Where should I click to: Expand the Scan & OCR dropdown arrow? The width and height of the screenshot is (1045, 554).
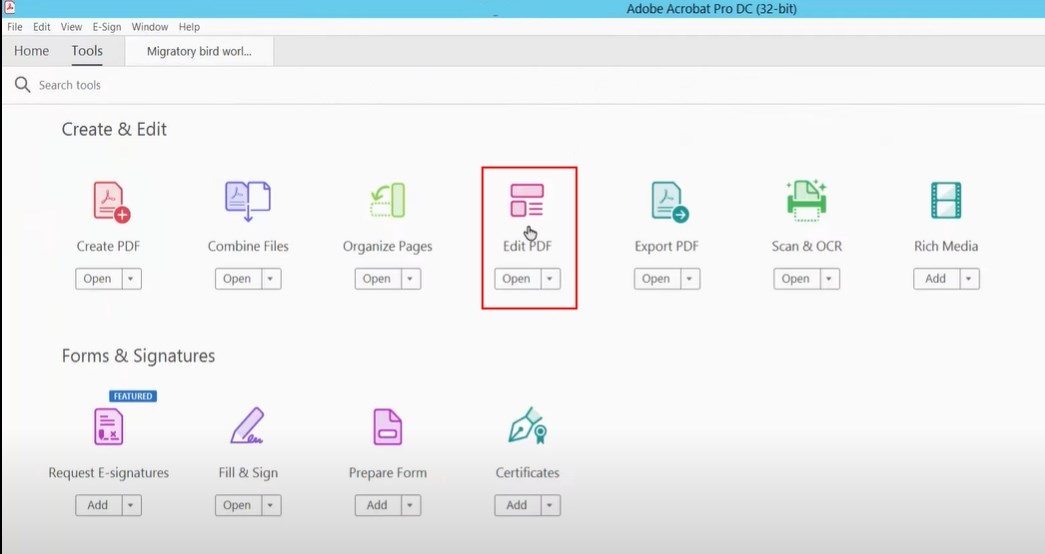829,279
